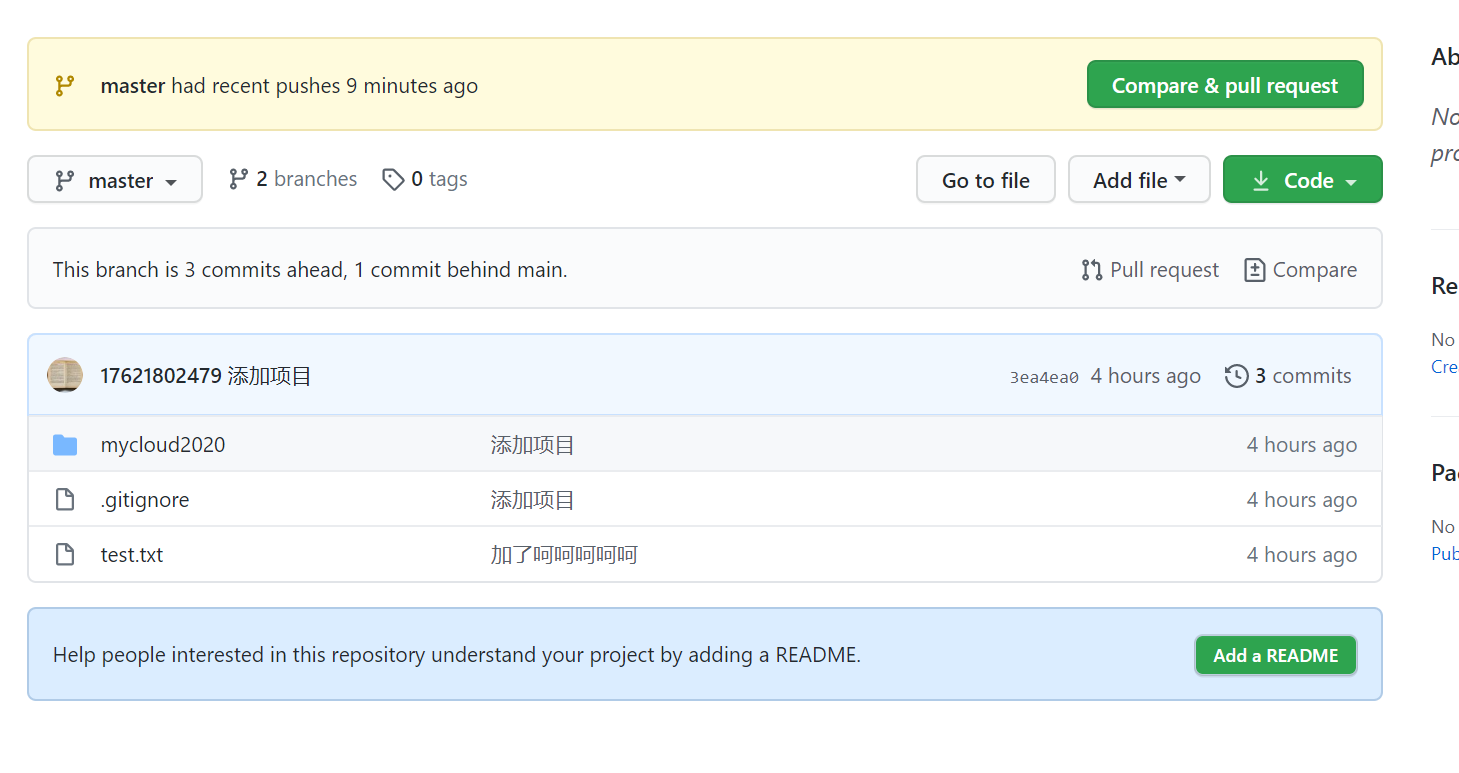
Task: Click the Pull request icon
Action: 1092,270
